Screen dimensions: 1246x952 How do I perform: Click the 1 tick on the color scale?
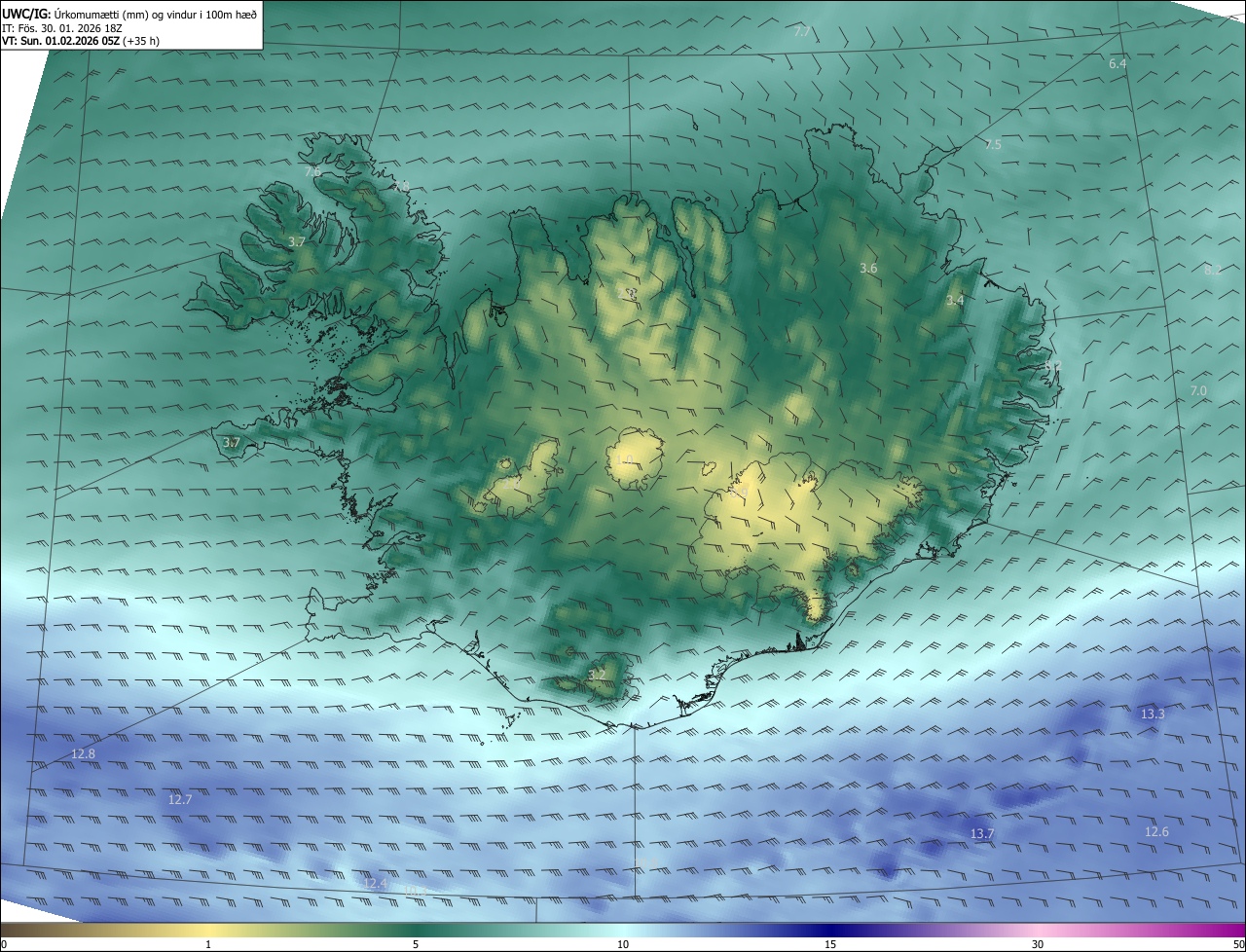208,944
